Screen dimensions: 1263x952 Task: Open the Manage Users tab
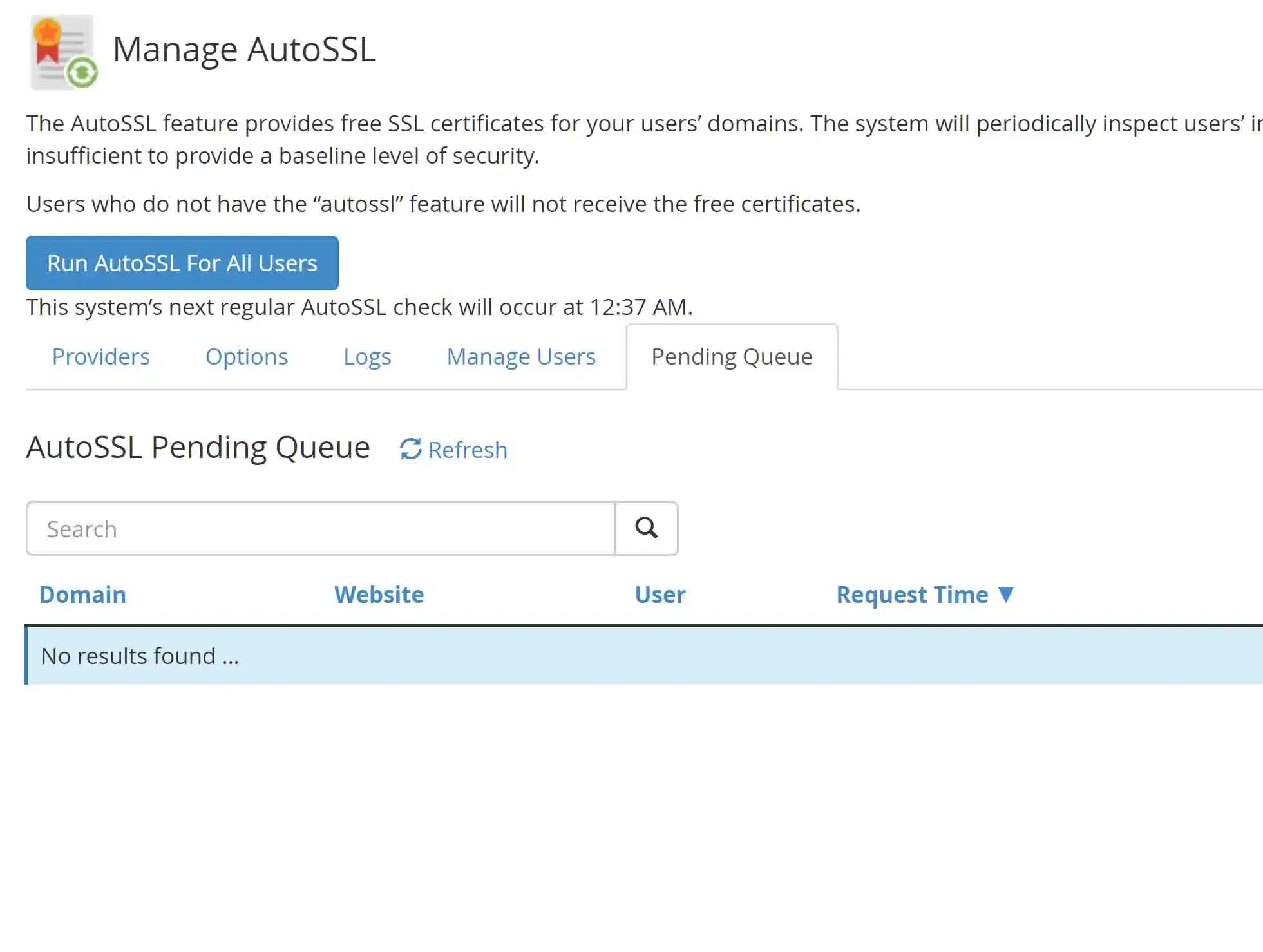520,356
